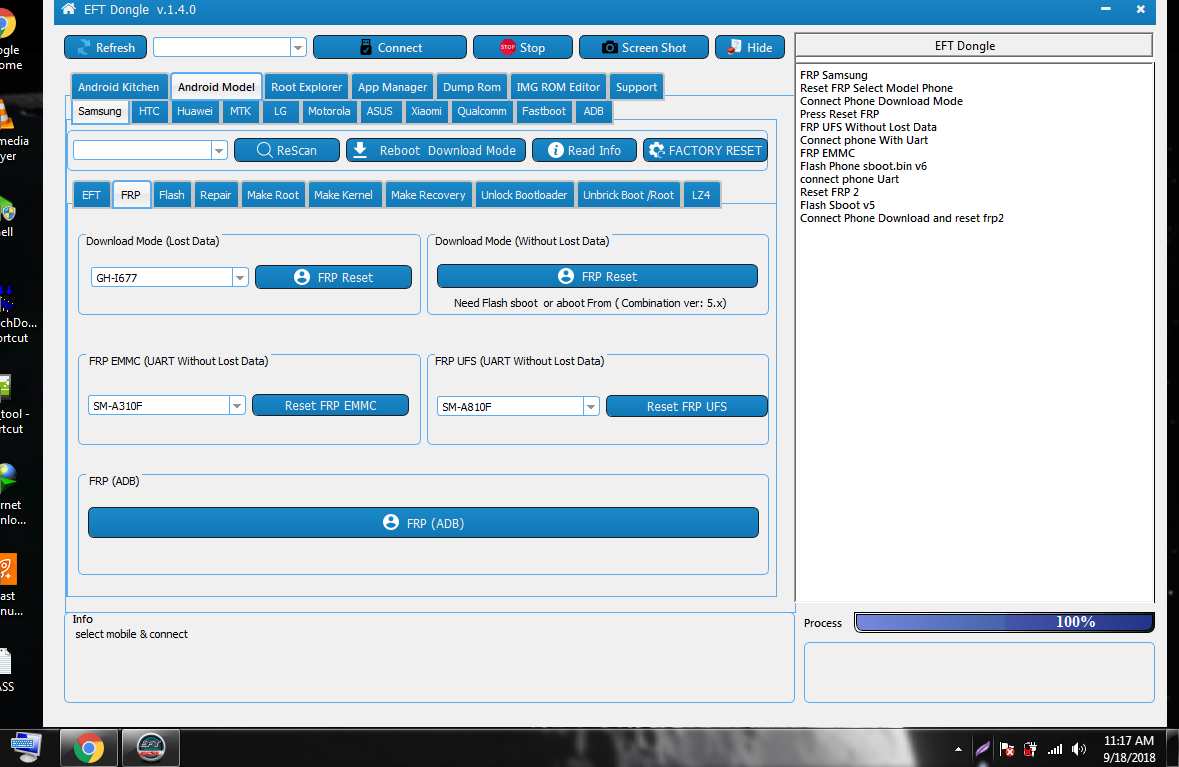Select the Android Model tab

coord(217,86)
